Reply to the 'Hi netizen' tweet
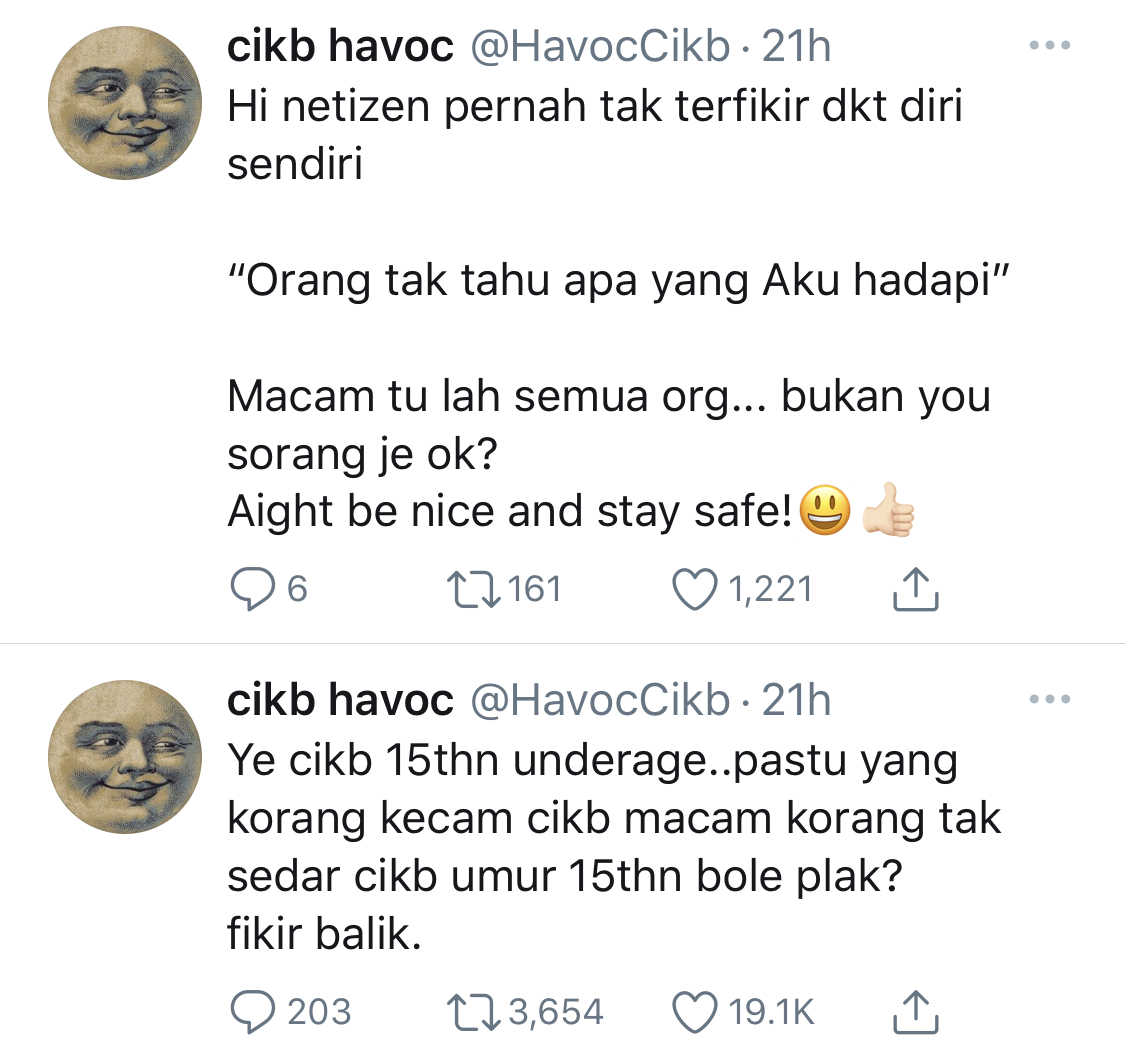The height and width of the screenshot is (1053, 1125). pyautogui.click(x=252, y=589)
